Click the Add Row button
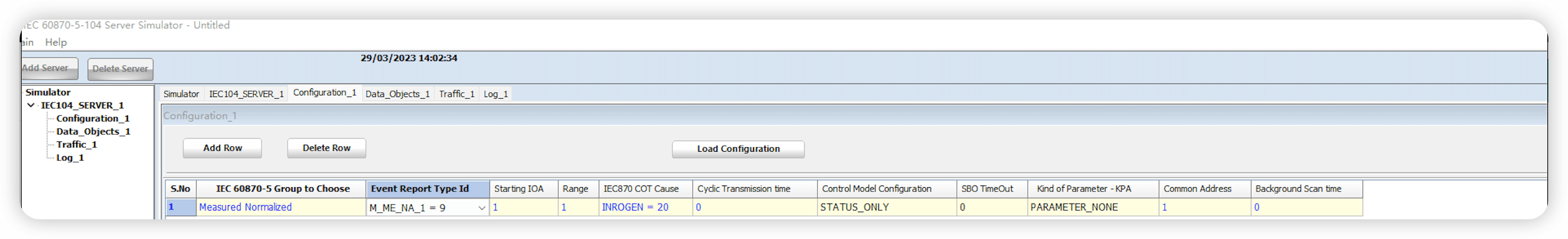 click(x=222, y=148)
